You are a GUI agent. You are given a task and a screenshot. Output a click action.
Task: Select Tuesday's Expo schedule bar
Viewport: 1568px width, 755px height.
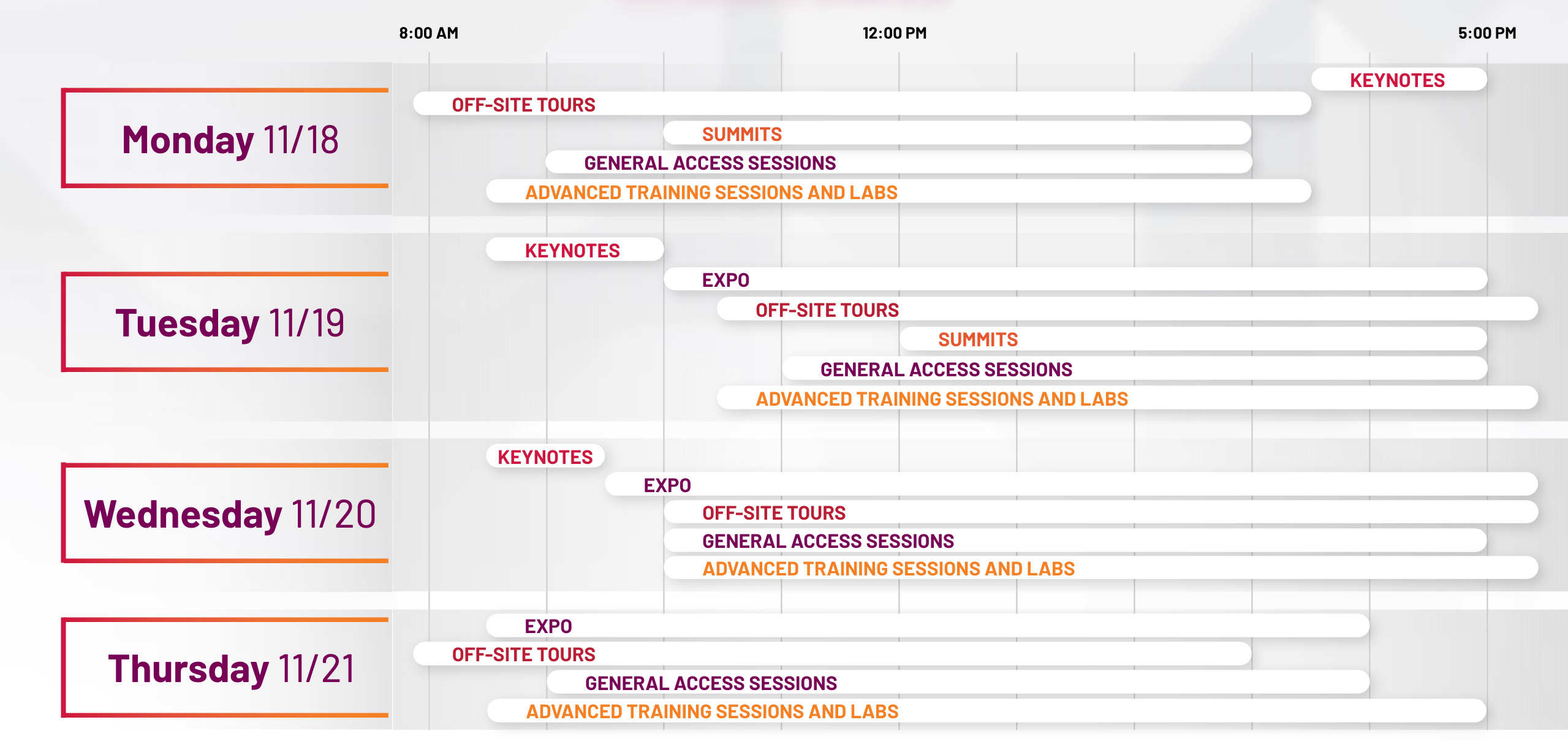[1075, 279]
